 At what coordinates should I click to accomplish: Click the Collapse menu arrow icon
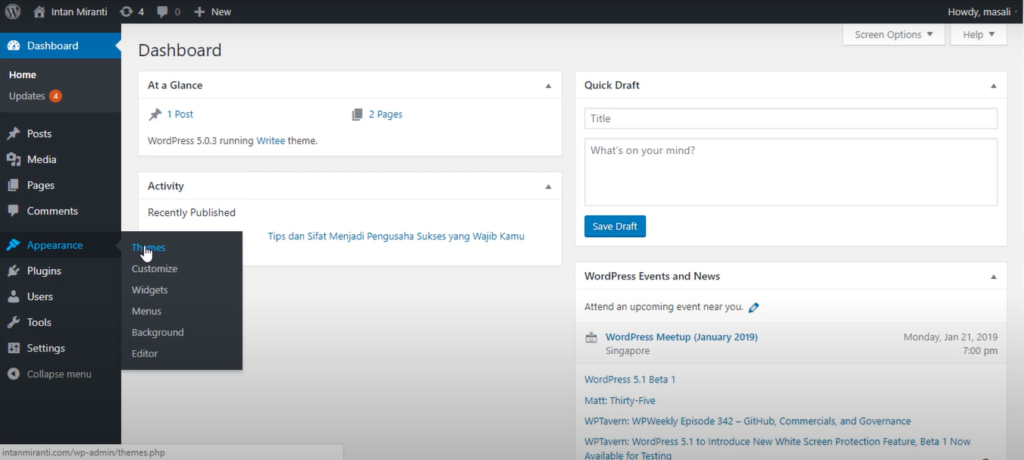[13, 374]
